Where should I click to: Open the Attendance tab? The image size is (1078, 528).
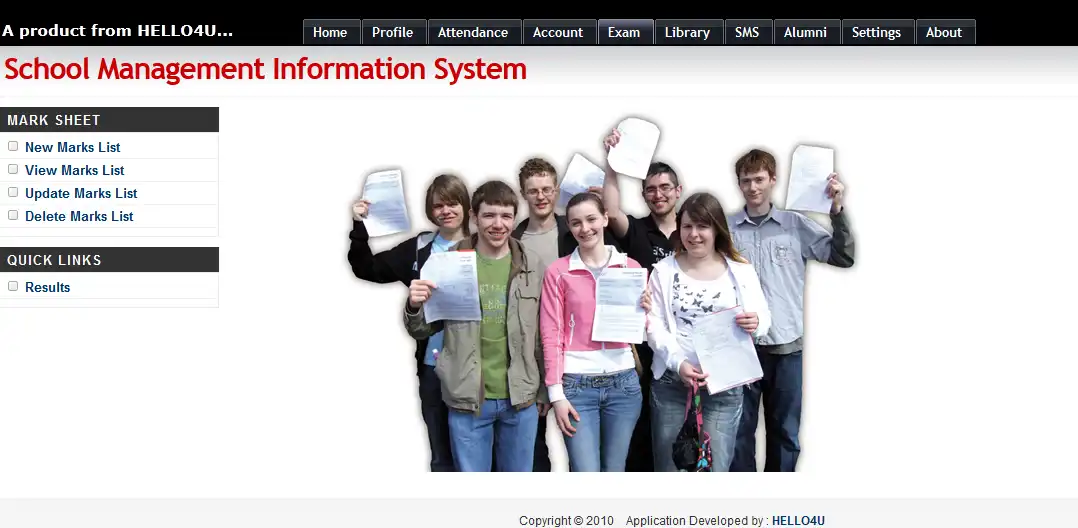click(x=473, y=32)
